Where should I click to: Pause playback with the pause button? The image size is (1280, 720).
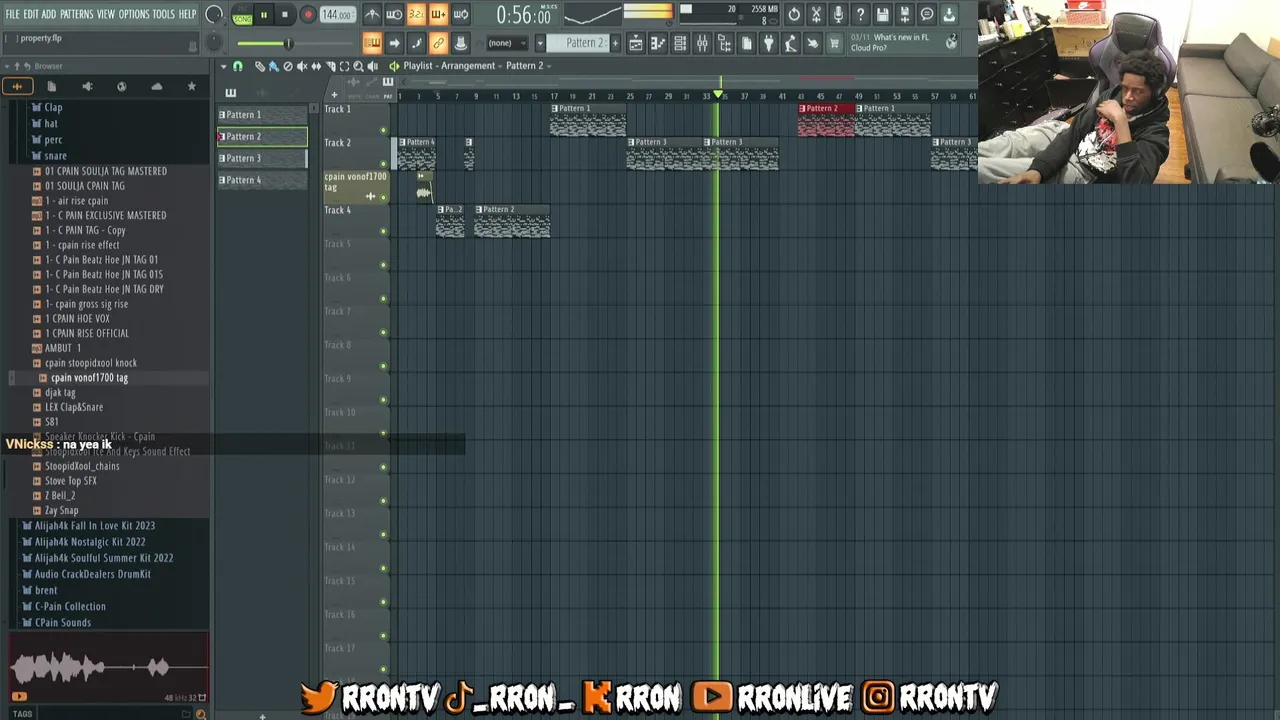coord(263,15)
